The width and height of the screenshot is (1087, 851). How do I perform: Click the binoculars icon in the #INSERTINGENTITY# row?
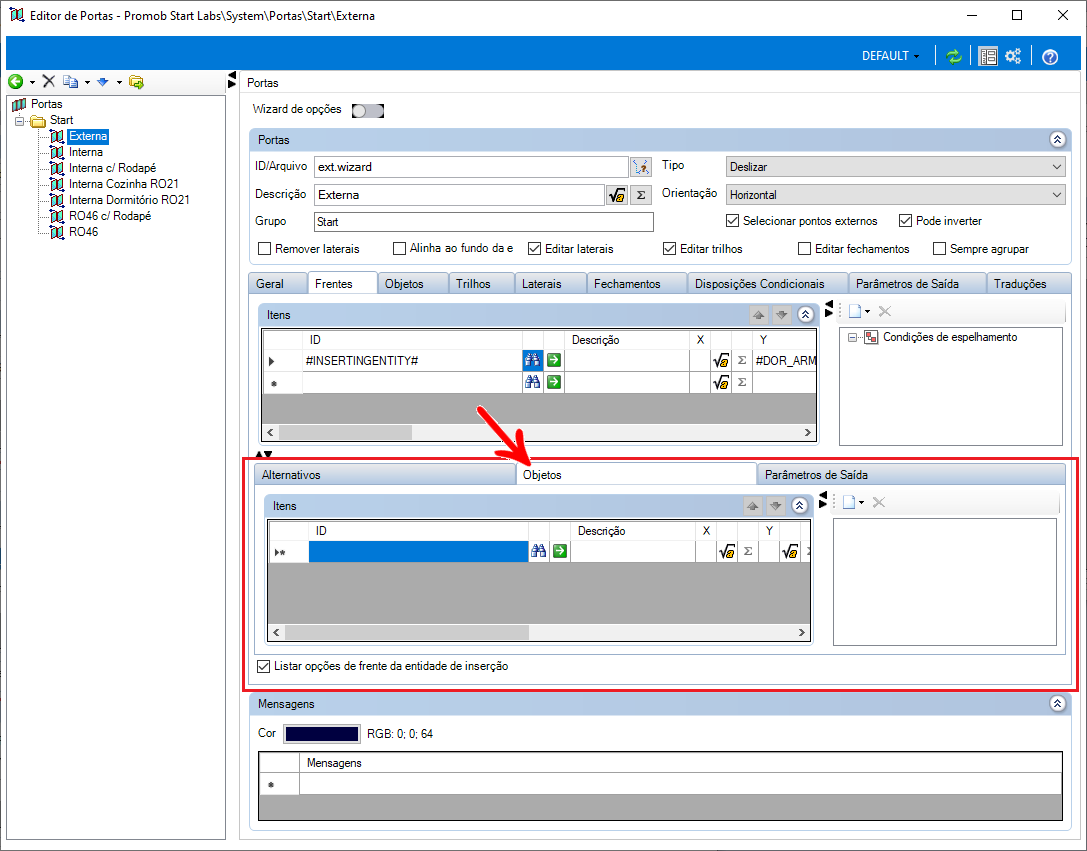coord(533,360)
